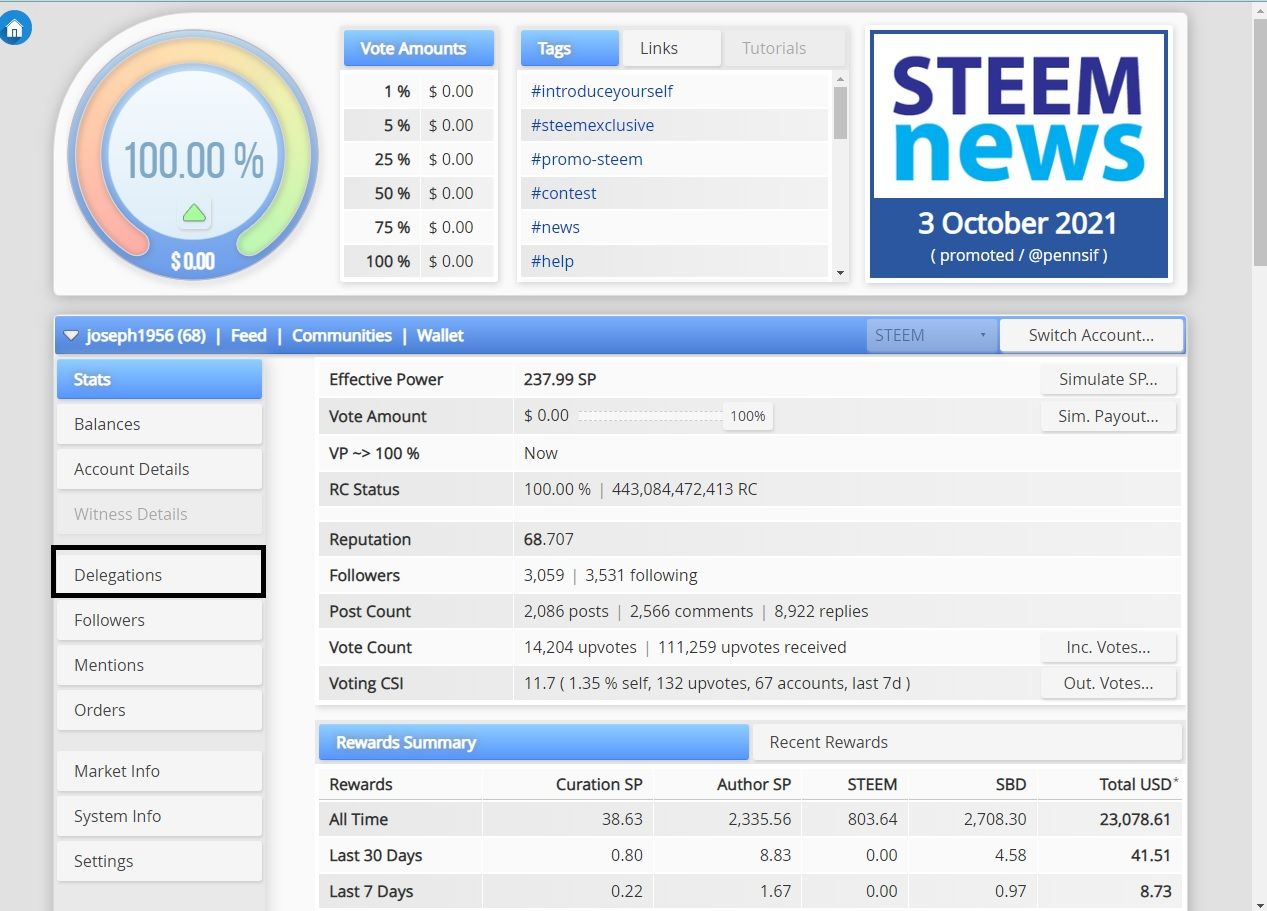
Task: Click the 68.707 reputation value
Action: pyautogui.click(x=549, y=539)
